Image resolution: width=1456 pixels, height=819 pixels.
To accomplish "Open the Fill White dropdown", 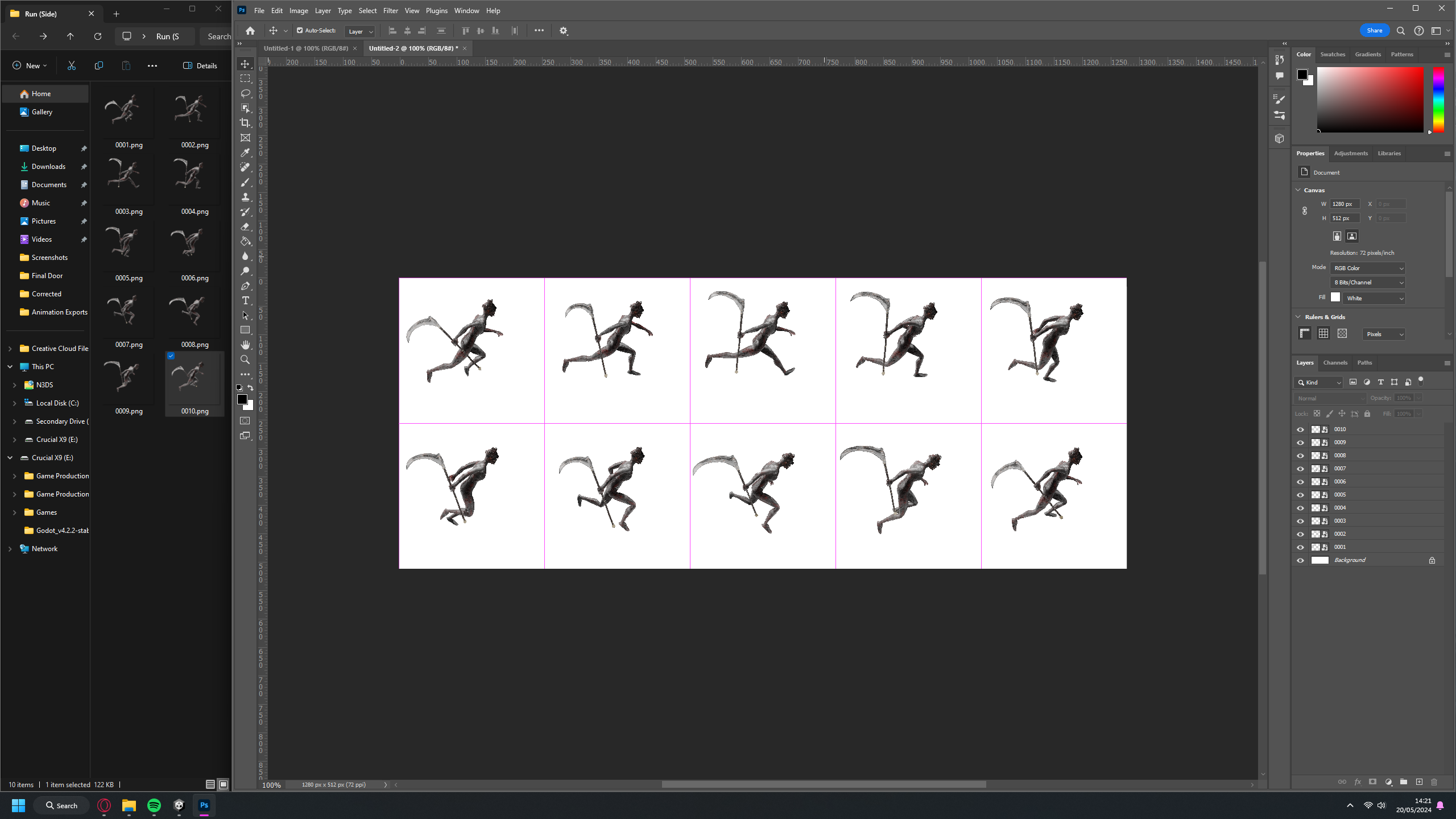I will point(1374,298).
